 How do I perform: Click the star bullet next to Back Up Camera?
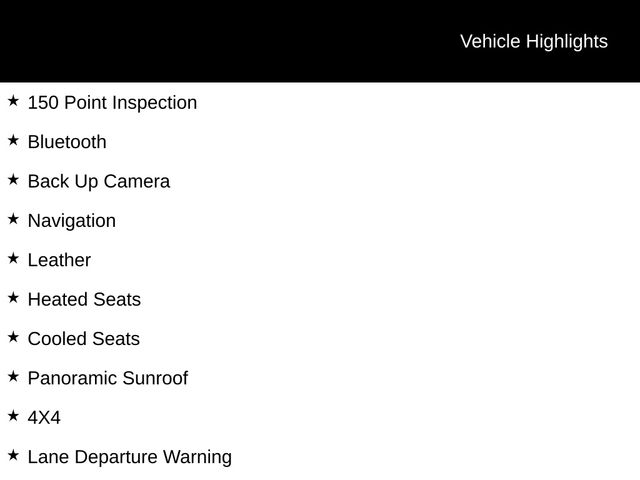click(13, 180)
